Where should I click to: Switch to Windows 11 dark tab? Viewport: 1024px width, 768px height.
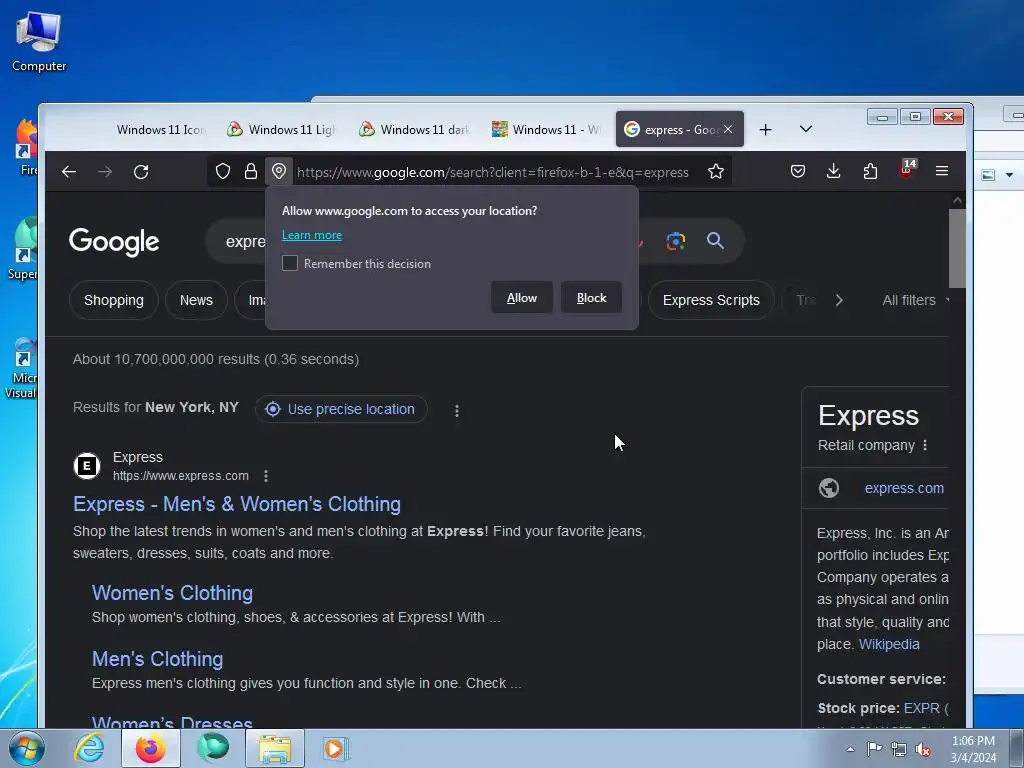[x=414, y=130]
